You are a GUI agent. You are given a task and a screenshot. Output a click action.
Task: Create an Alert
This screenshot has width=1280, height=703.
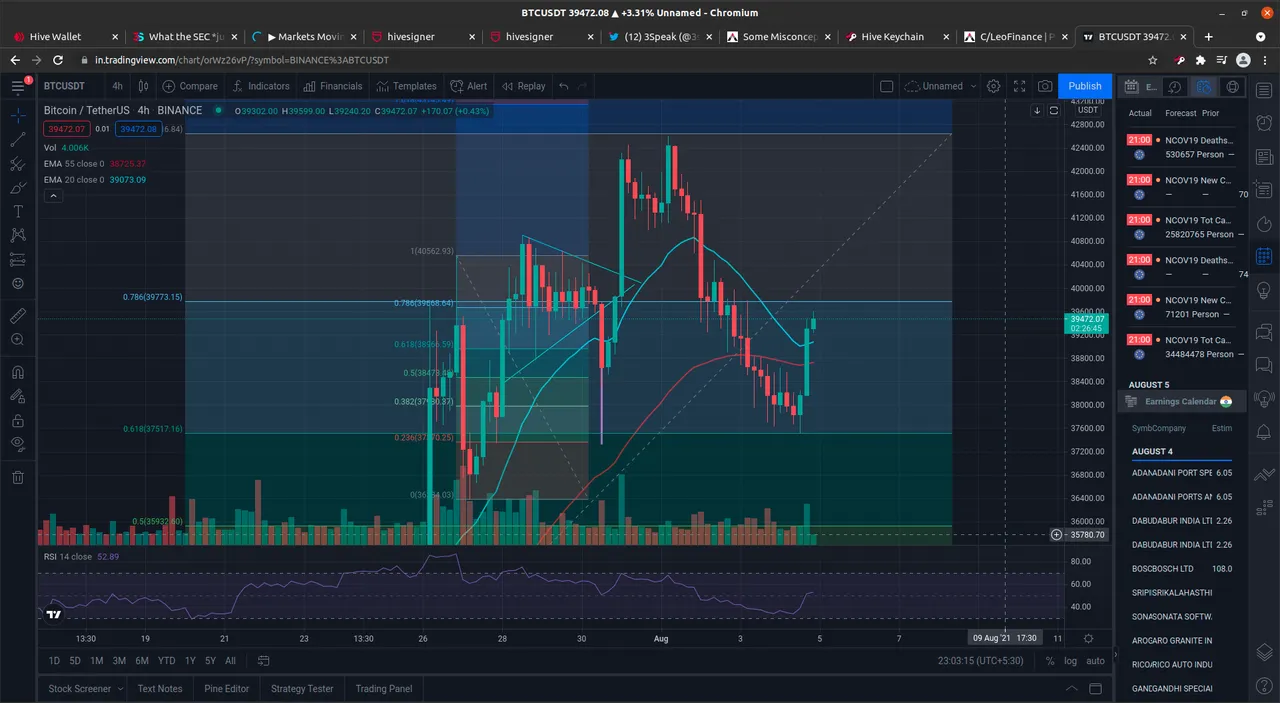(469, 86)
